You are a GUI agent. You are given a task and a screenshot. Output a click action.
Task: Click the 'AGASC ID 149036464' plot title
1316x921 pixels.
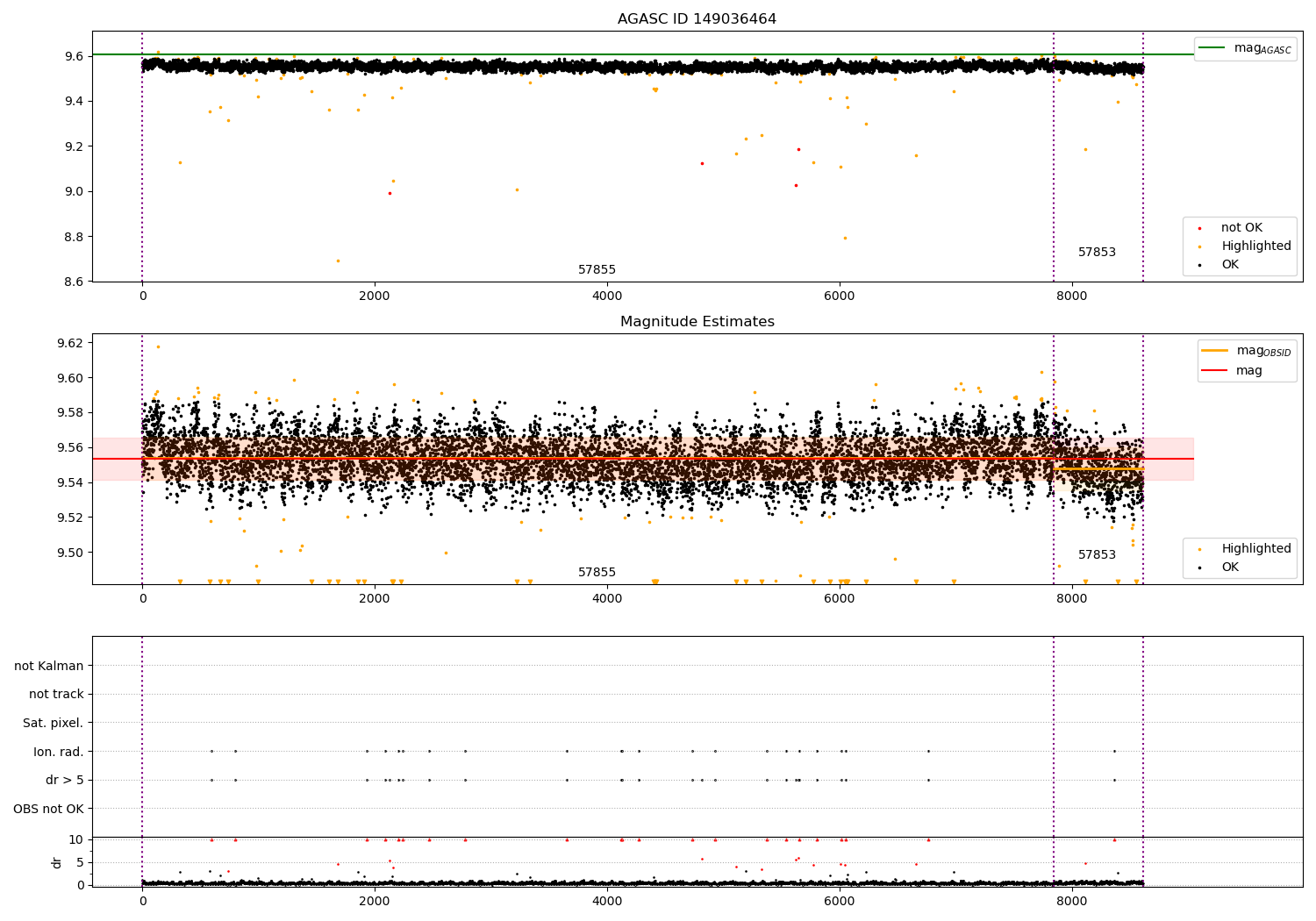pos(697,19)
